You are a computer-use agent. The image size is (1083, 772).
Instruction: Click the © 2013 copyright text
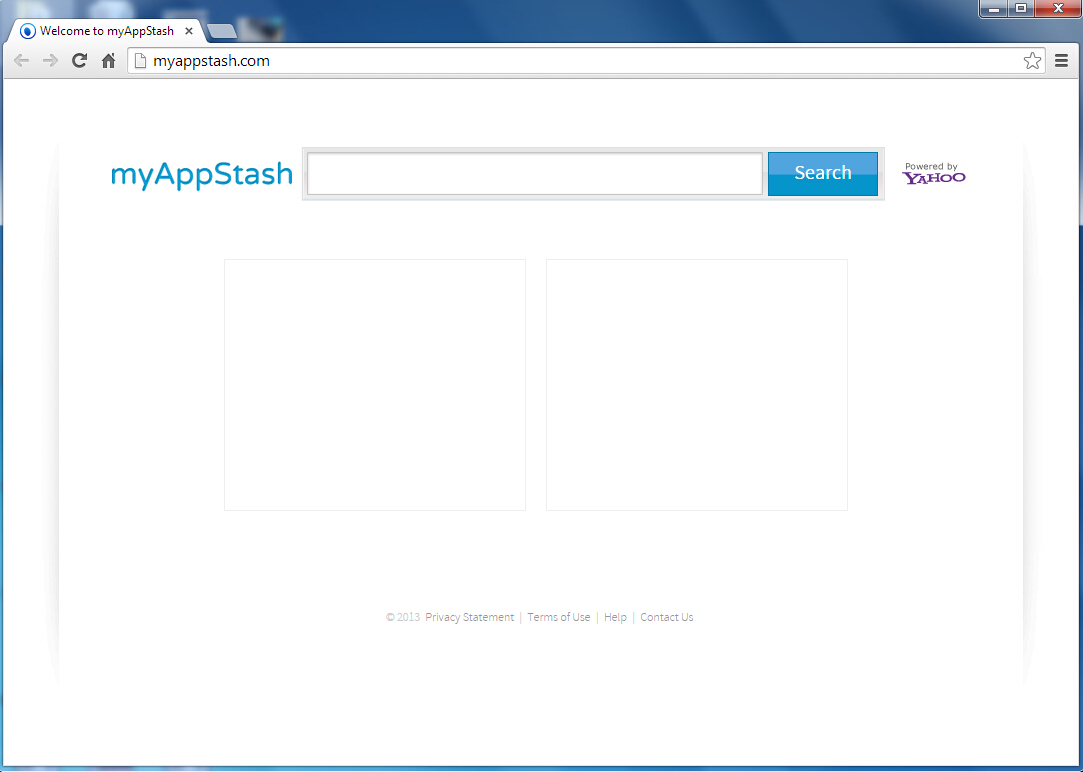403,617
